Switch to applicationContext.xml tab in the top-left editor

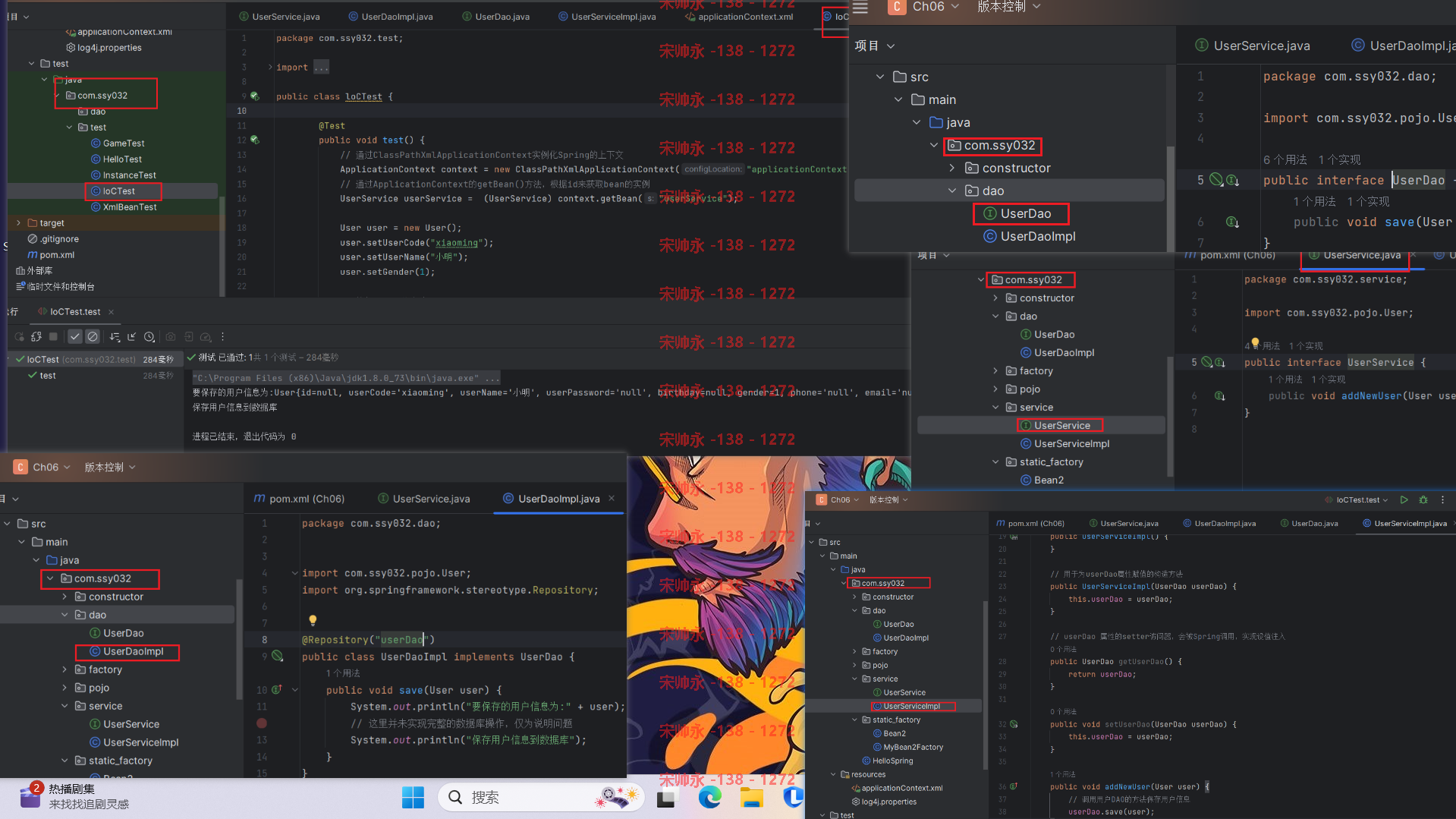[x=739, y=17]
